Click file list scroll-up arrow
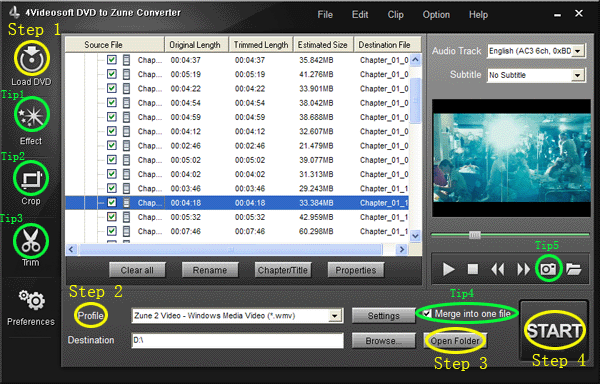Viewport: 600px width, 384px height. tap(416, 60)
